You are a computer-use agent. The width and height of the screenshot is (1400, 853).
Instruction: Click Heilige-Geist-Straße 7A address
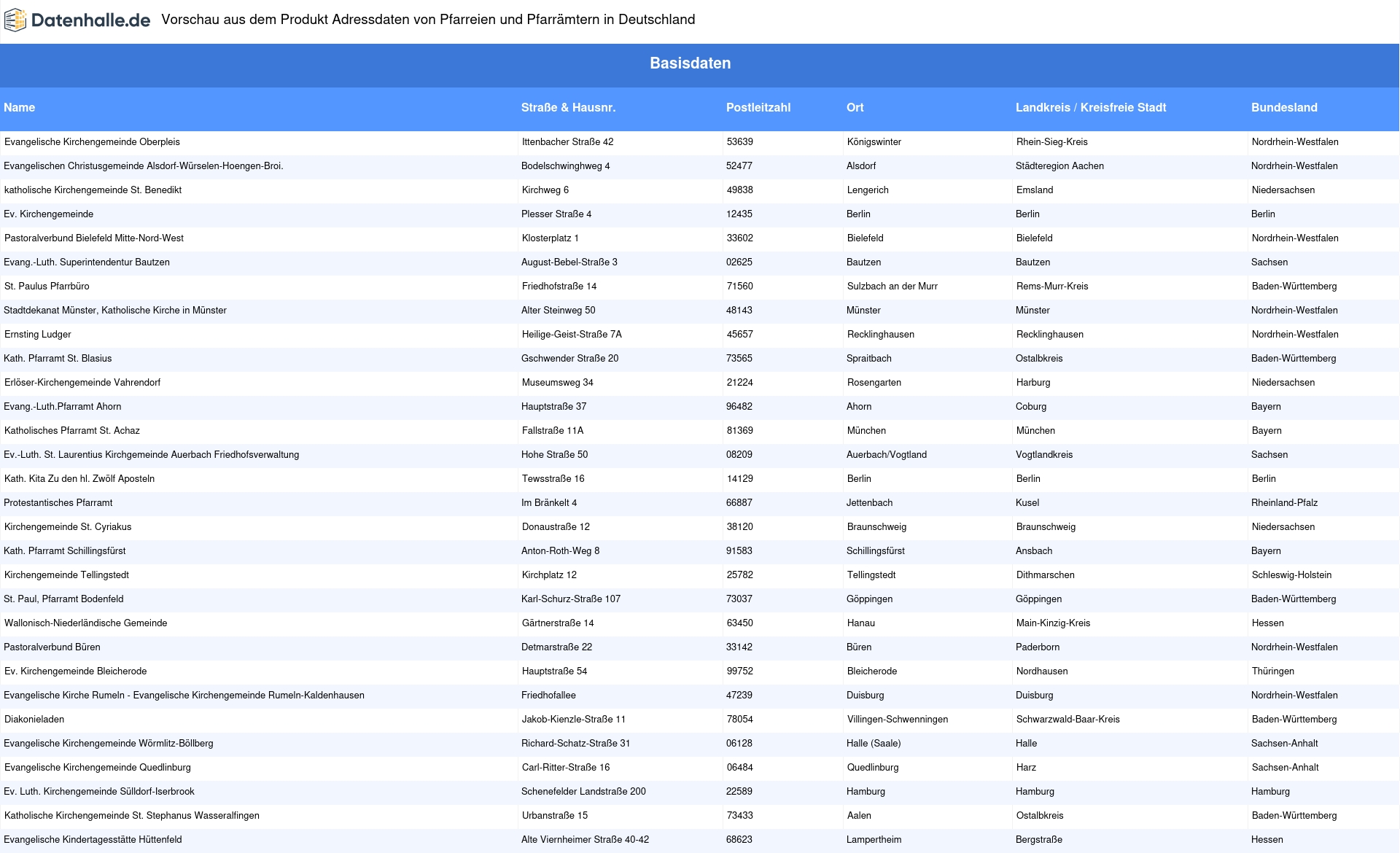pos(572,335)
